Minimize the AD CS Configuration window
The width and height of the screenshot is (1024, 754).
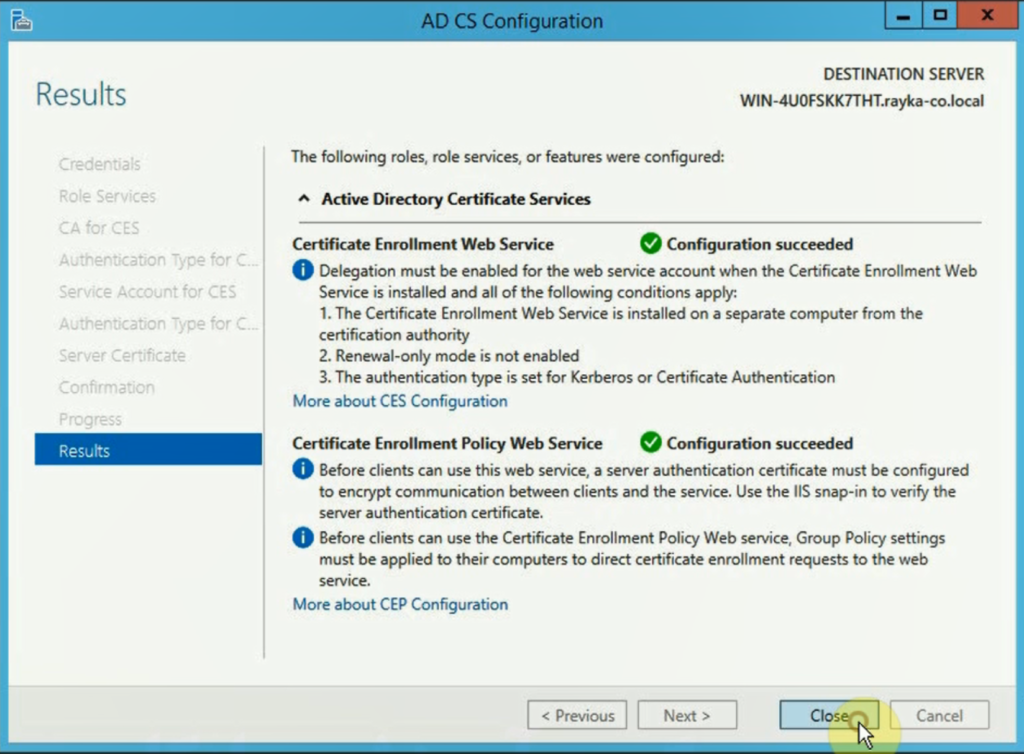click(x=903, y=16)
